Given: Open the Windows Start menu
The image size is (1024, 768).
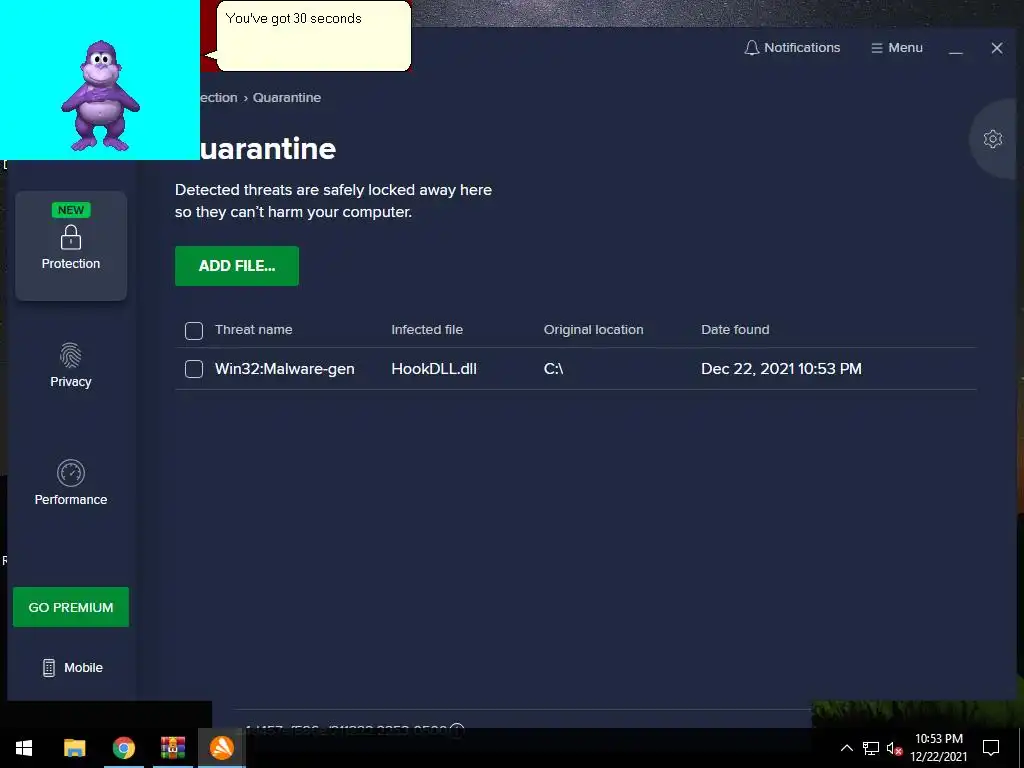Looking at the screenshot, I should [x=24, y=748].
